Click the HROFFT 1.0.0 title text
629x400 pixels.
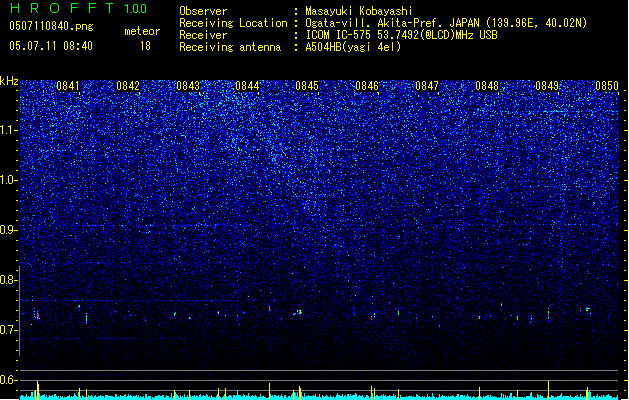(x=78, y=8)
